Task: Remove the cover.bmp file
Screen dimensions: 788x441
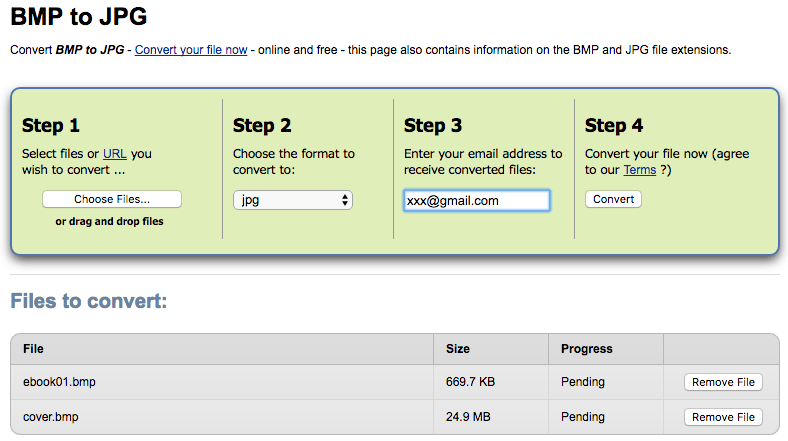Action: click(x=723, y=417)
